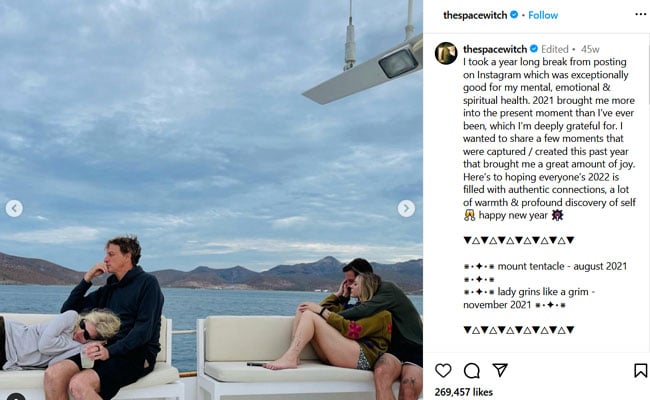Go to previous photo with left arrow
The image size is (650, 400).
click(14, 208)
